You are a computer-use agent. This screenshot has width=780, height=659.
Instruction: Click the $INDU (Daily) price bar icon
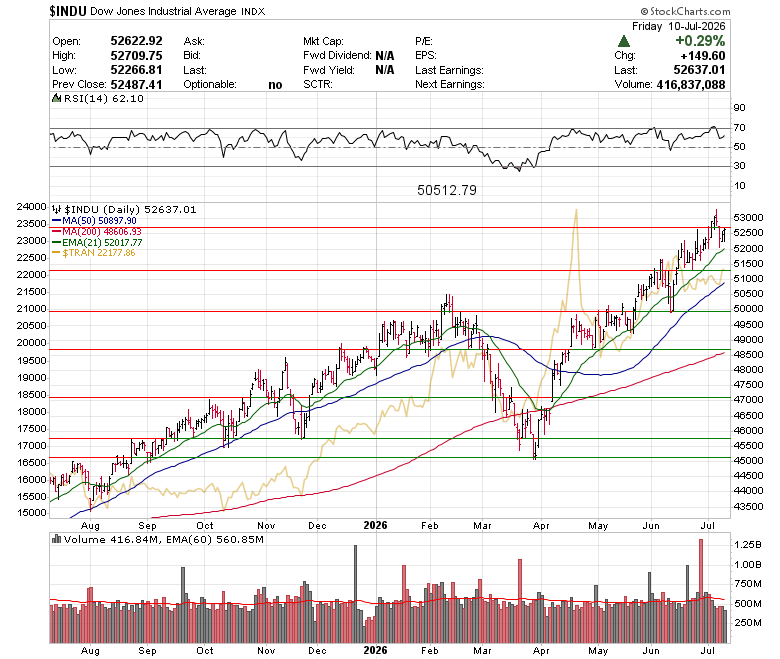click(x=57, y=209)
